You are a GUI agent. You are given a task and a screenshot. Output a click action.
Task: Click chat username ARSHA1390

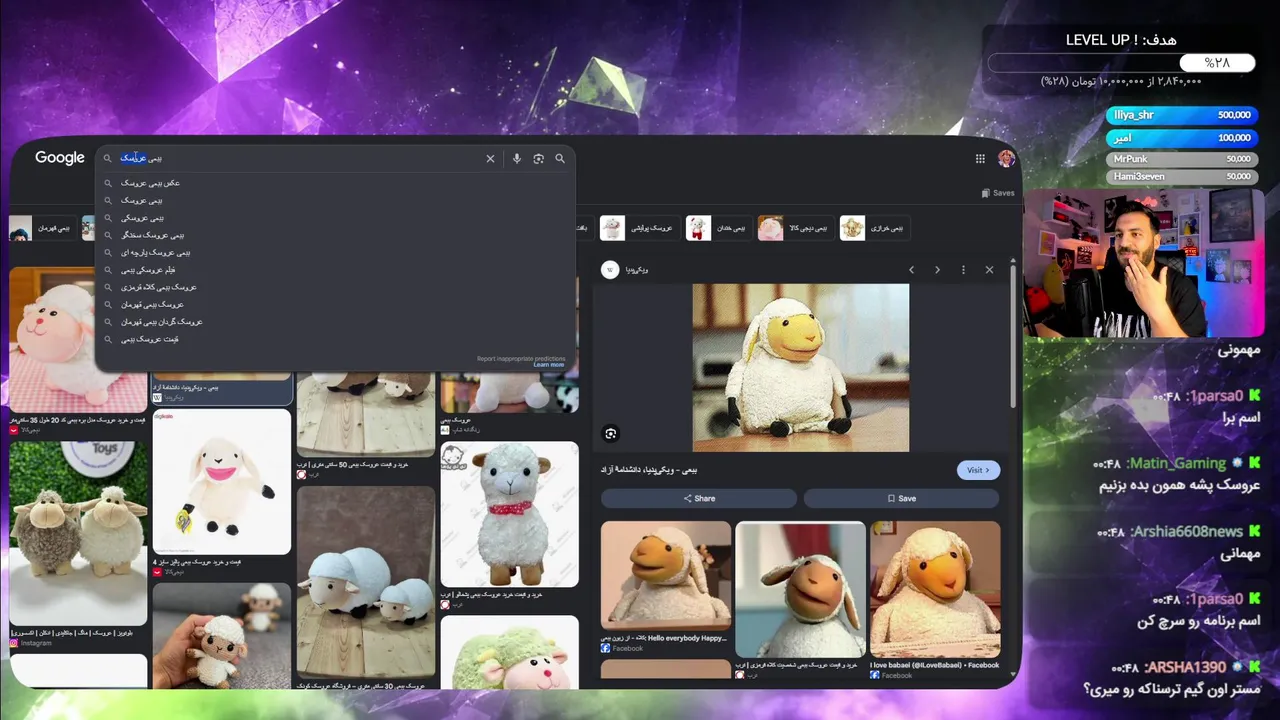click(1186, 667)
